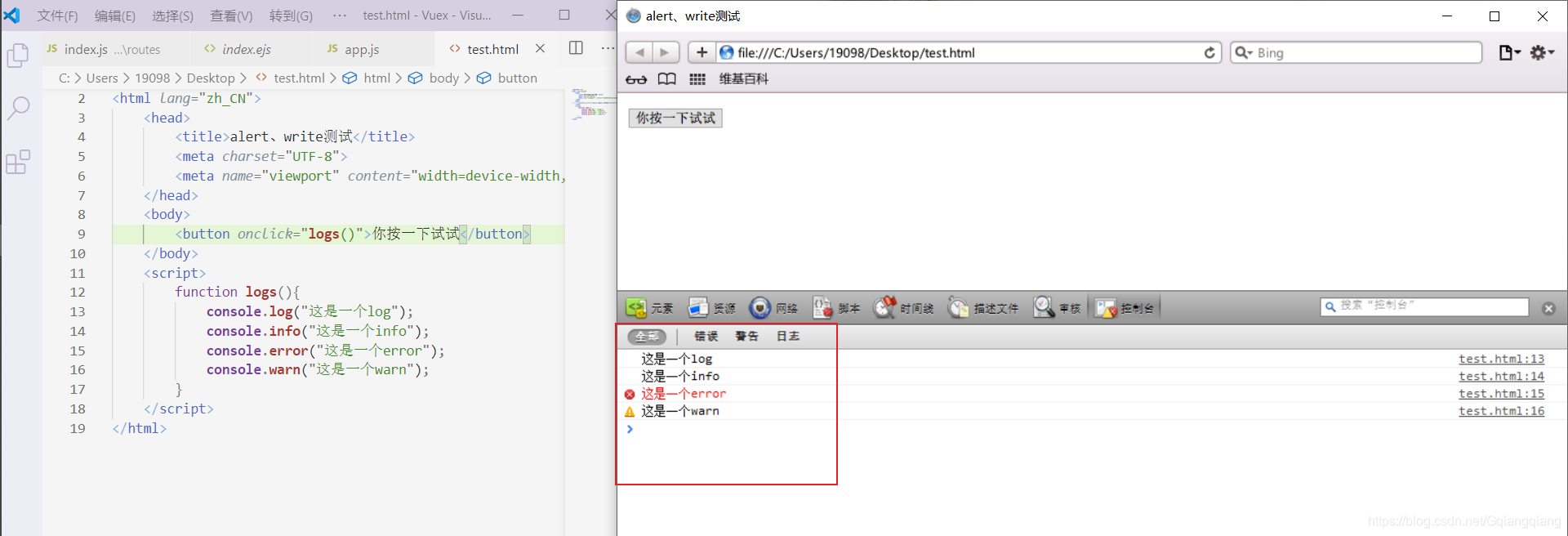
Task: Open the 时间线 inspector panel
Action: pos(903,308)
